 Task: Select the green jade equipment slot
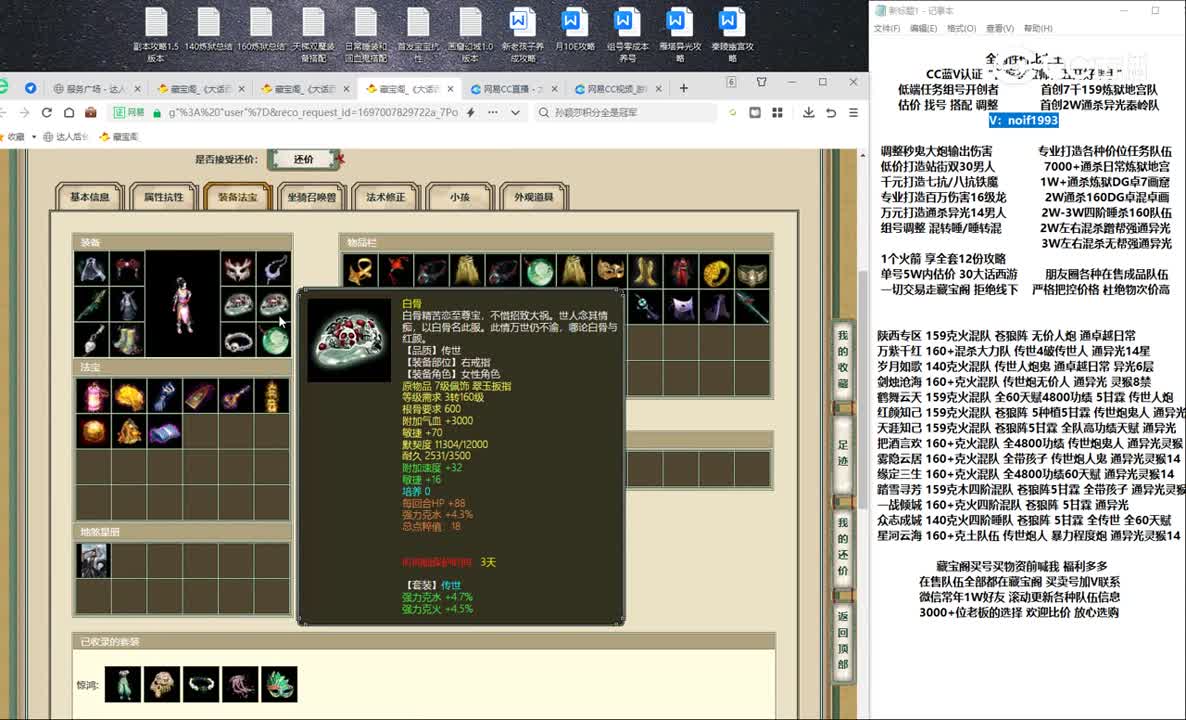click(x=274, y=340)
